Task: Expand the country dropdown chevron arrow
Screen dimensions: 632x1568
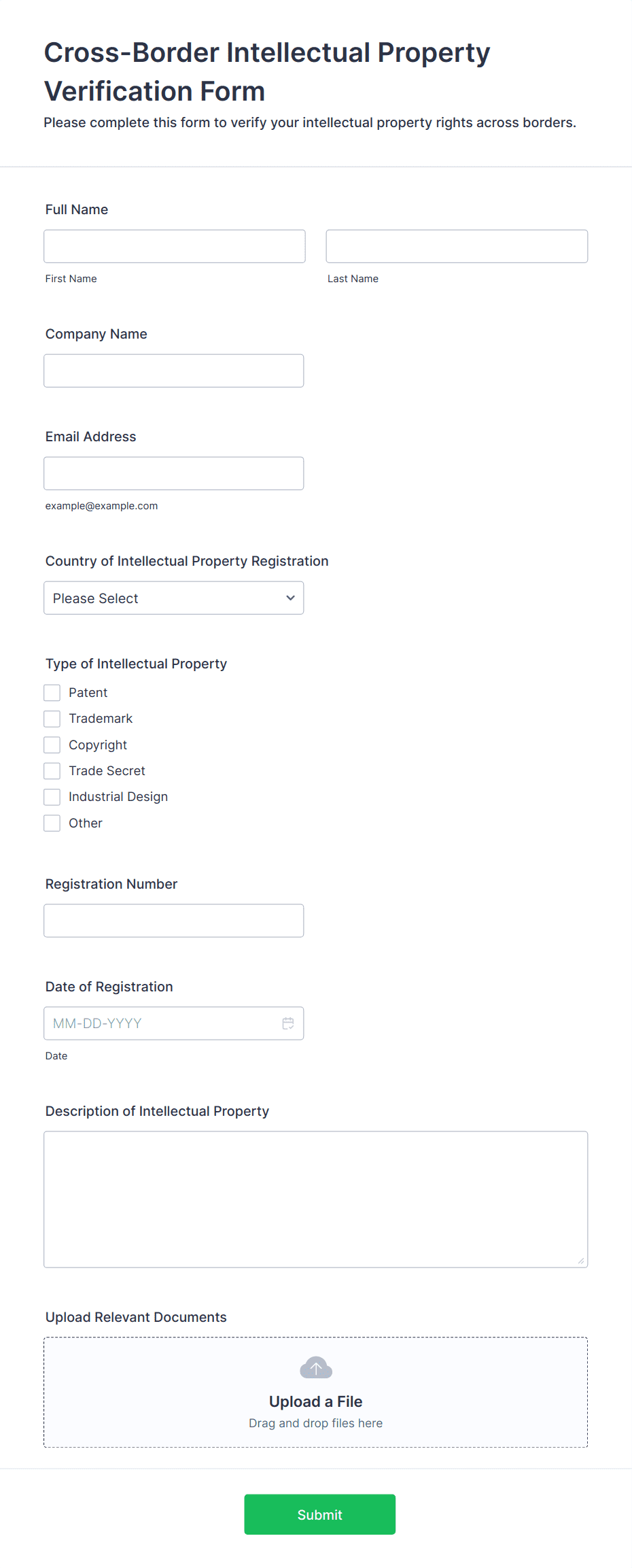Action: [290, 598]
